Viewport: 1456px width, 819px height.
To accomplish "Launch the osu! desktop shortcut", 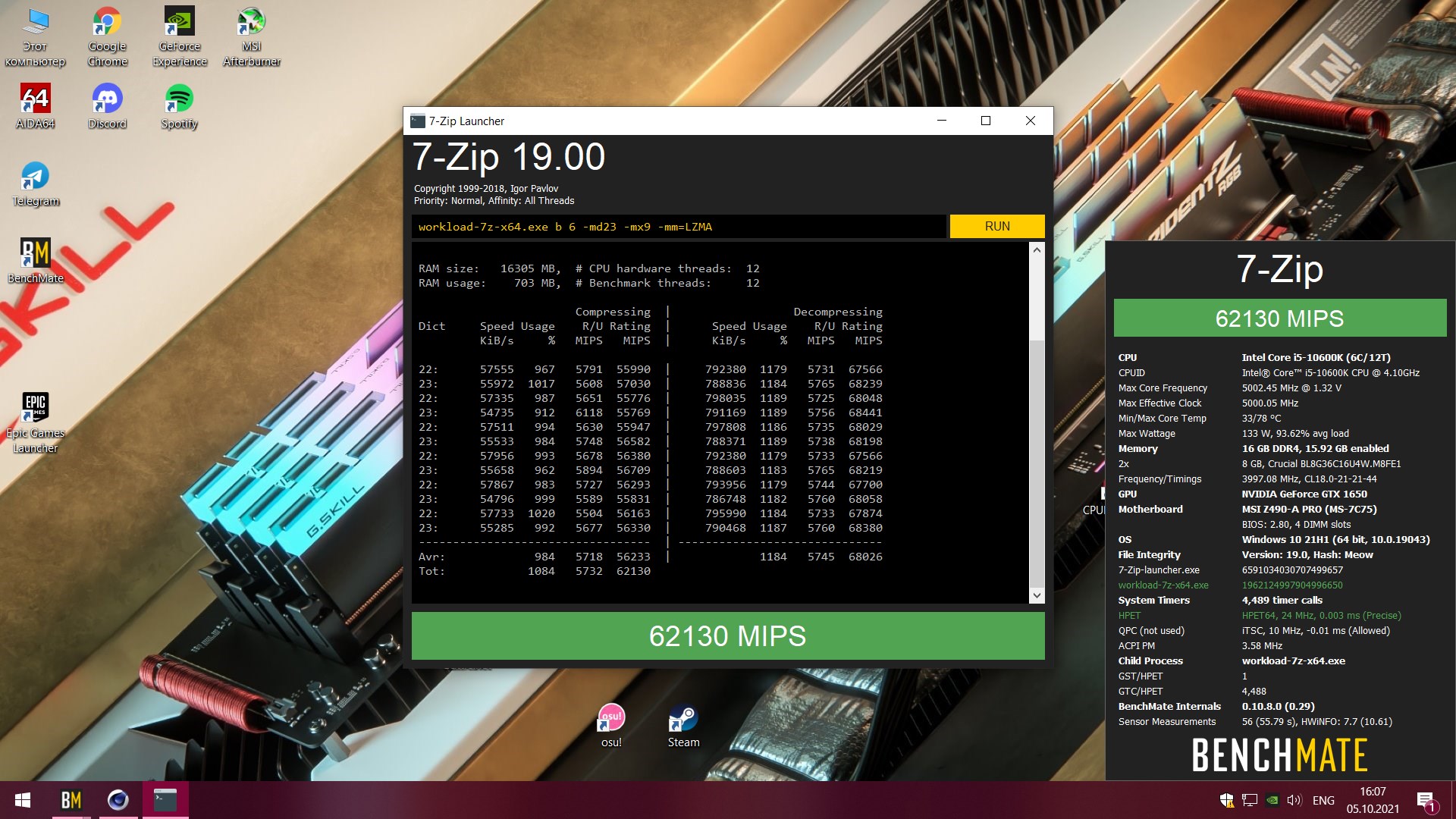I will [611, 726].
